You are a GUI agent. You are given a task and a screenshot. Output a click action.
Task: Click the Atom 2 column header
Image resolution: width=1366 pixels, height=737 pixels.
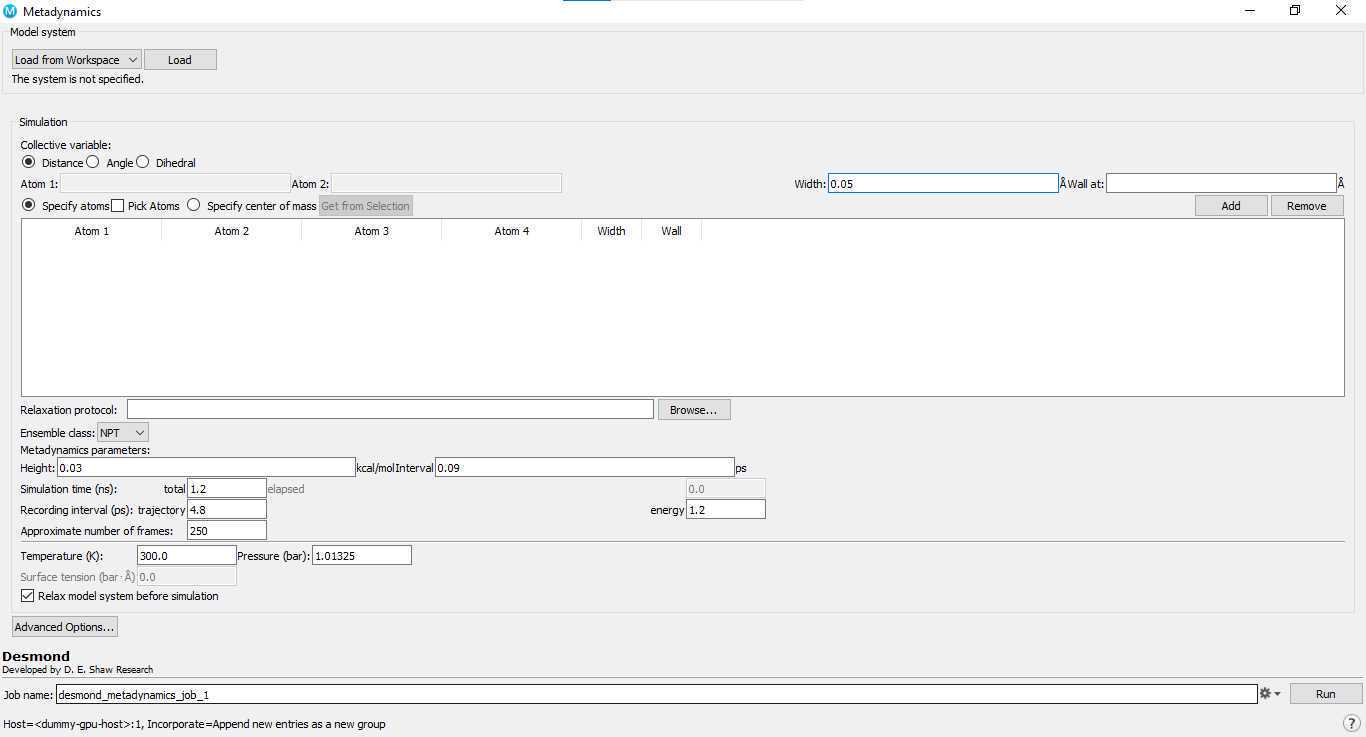click(x=232, y=231)
